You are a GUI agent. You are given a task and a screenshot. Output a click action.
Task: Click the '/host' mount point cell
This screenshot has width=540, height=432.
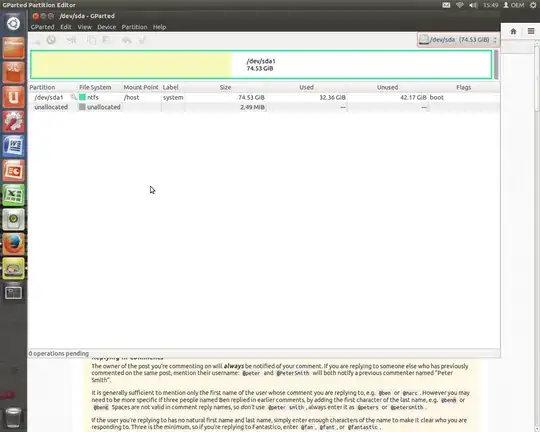pyautogui.click(x=131, y=97)
